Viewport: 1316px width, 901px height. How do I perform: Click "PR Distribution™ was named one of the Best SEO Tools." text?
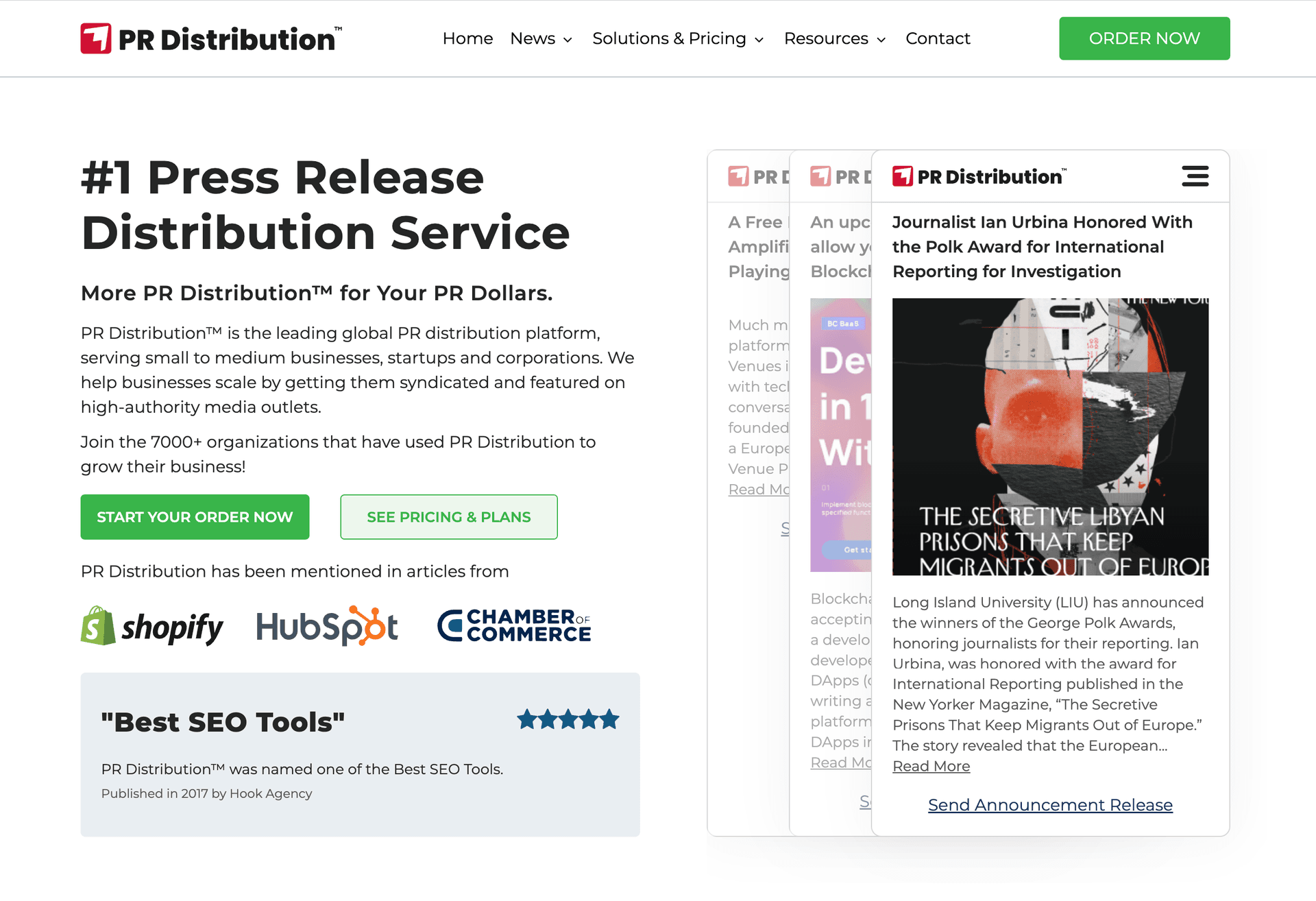pyautogui.click(x=302, y=769)
